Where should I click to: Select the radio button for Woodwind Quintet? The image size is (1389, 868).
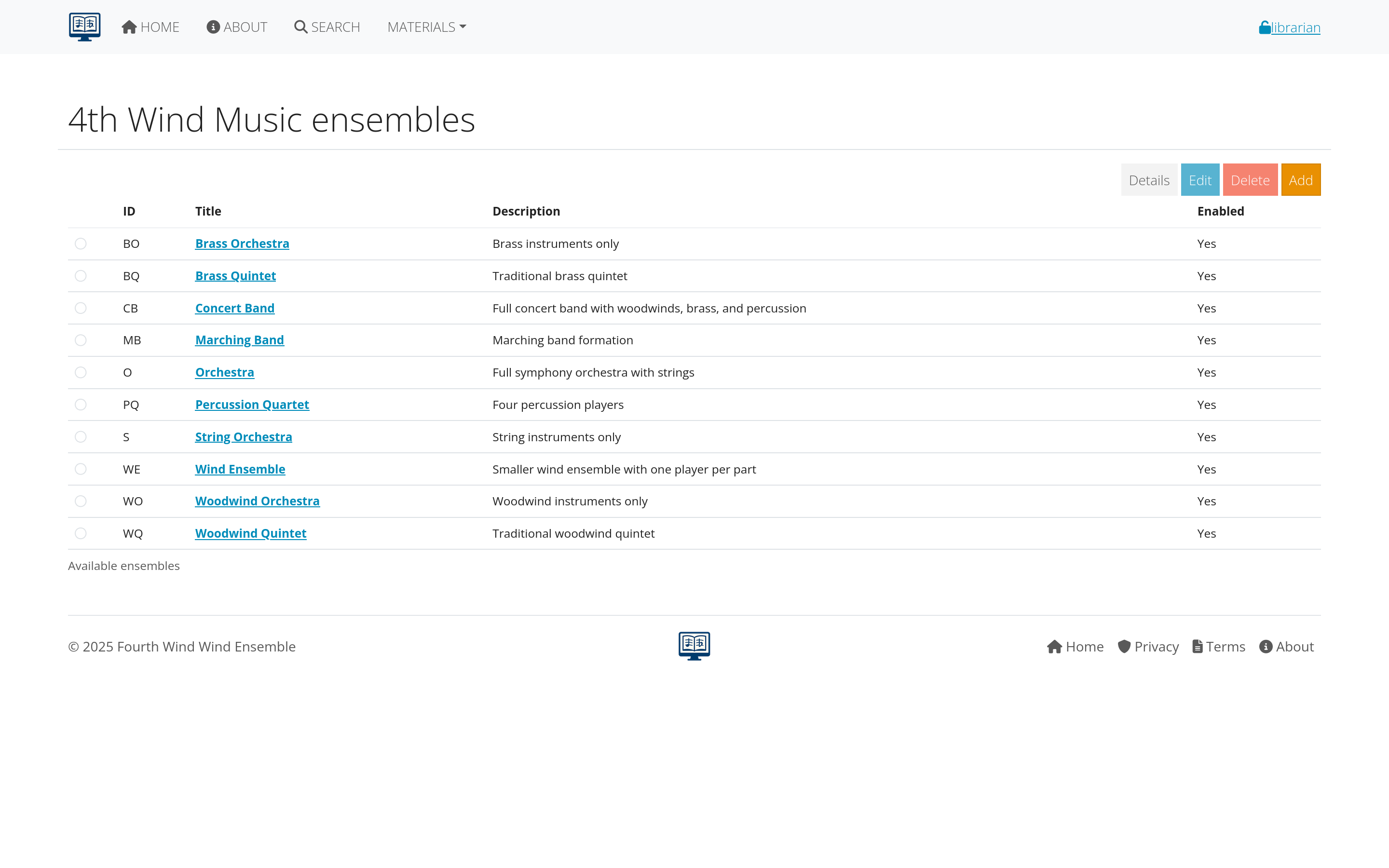[81, 533]
